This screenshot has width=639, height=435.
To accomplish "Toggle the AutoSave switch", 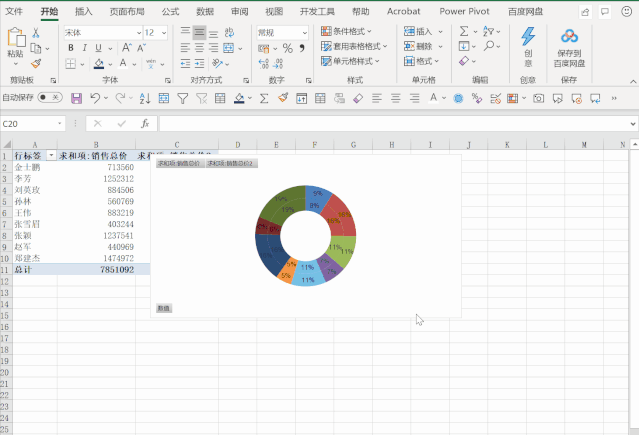I will point(49,97).
